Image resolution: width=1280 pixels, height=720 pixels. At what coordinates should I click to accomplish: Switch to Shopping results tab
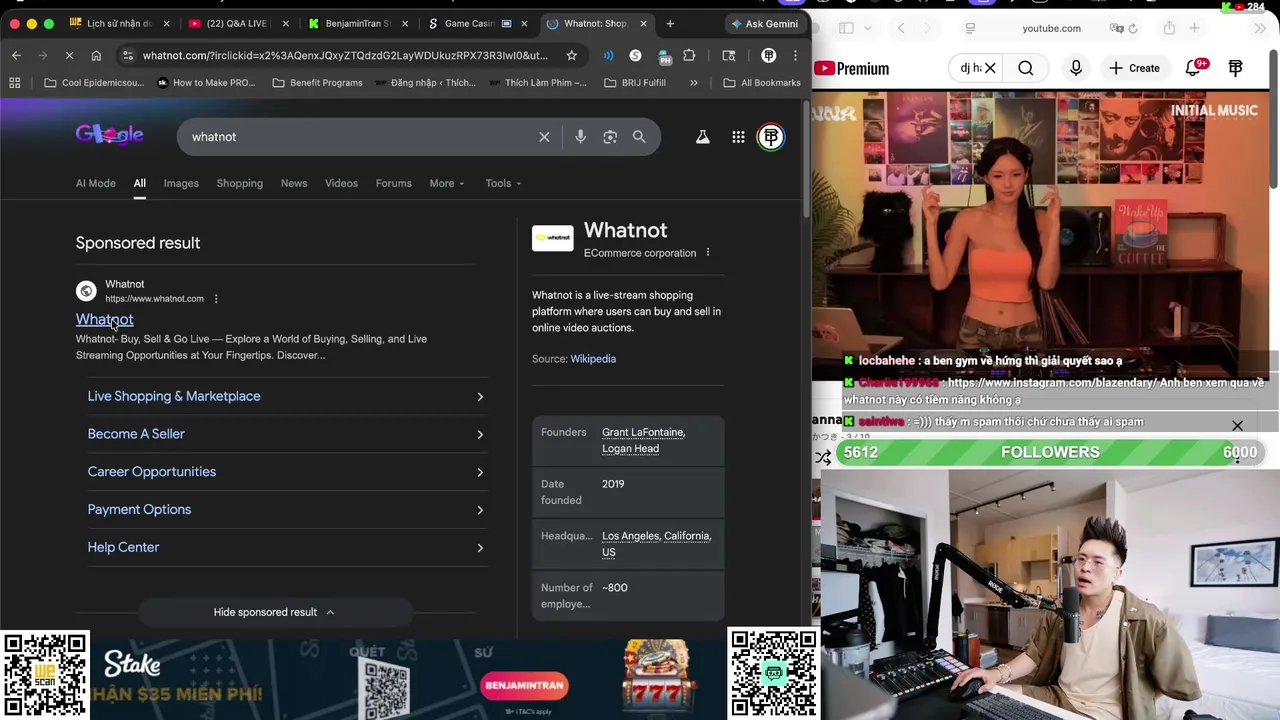click(x=240, y=183)
